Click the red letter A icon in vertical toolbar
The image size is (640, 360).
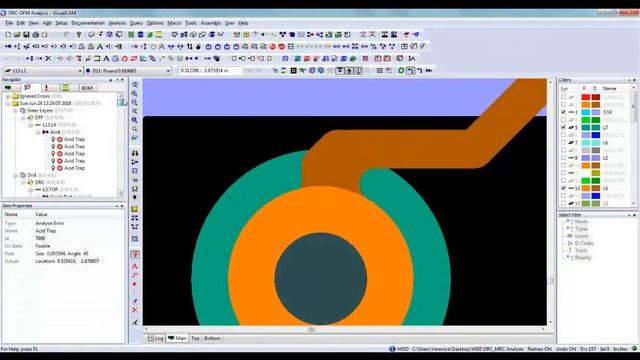click(x=135, y=266)
